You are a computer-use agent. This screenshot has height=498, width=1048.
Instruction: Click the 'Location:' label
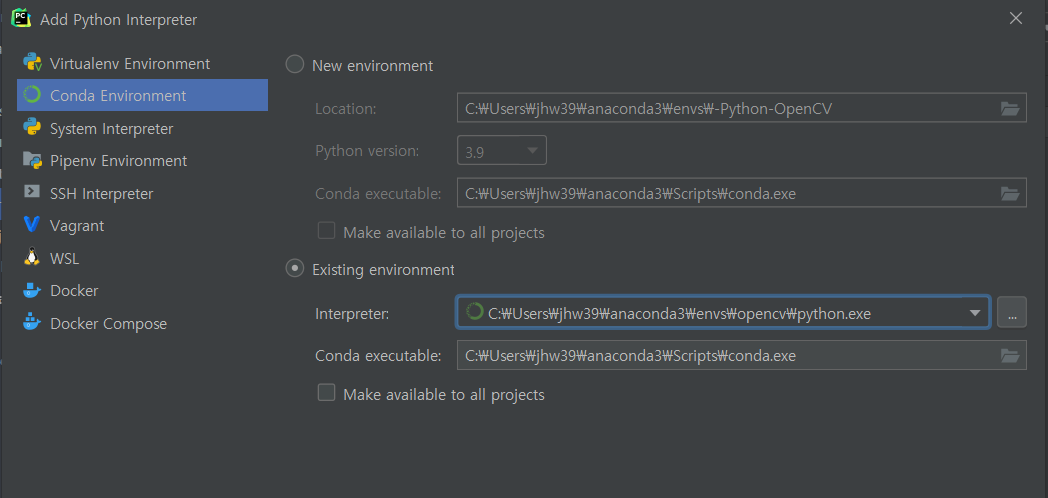tap(346, 108)
